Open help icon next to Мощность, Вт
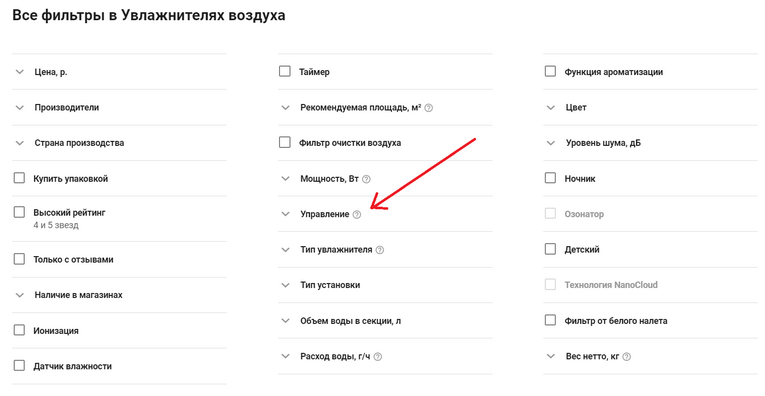The image size is (765, 396). tap(366, 179)
